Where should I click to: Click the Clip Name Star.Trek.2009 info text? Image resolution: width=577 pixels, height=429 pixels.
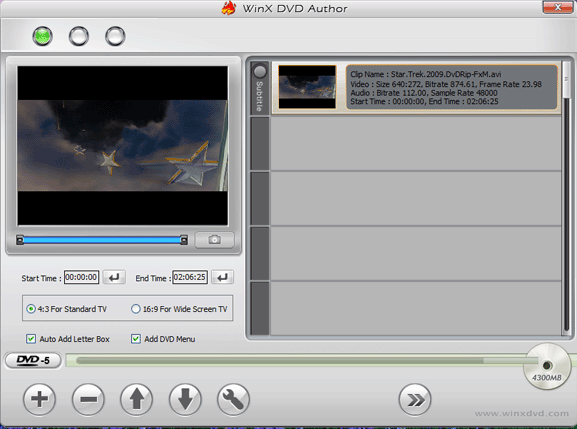tap(425, 74)
